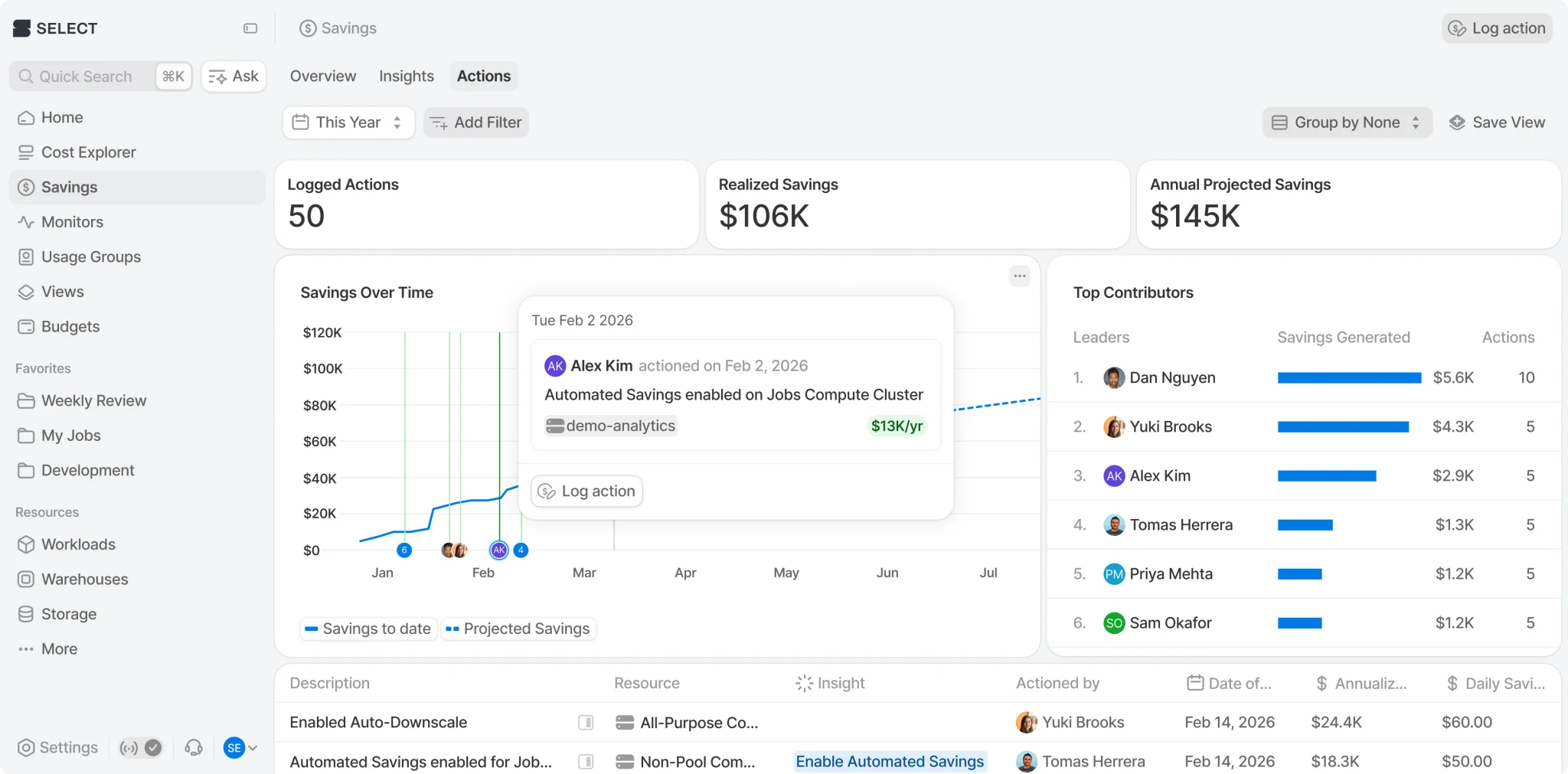1568x774 pixels.
Task: Click the broadcast status icon near Settings
Action: [129, 748]
